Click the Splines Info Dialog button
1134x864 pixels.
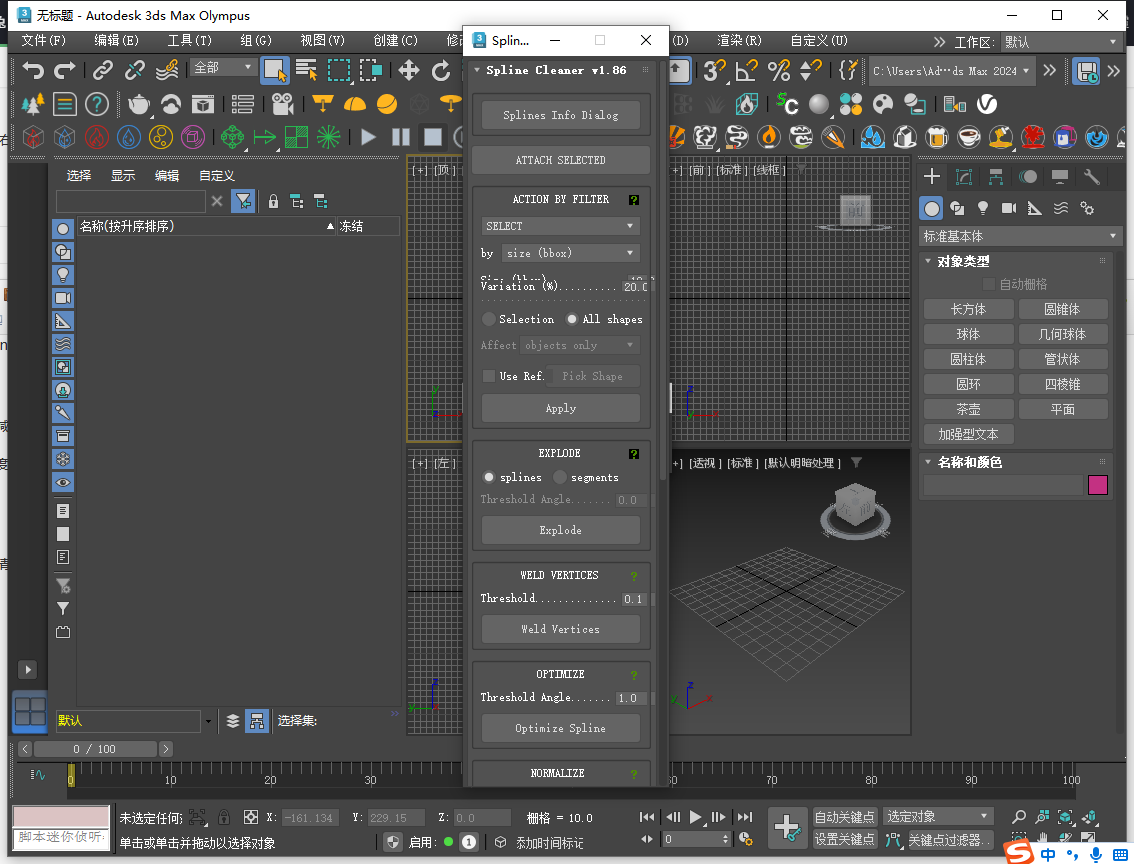click(560, 115)
